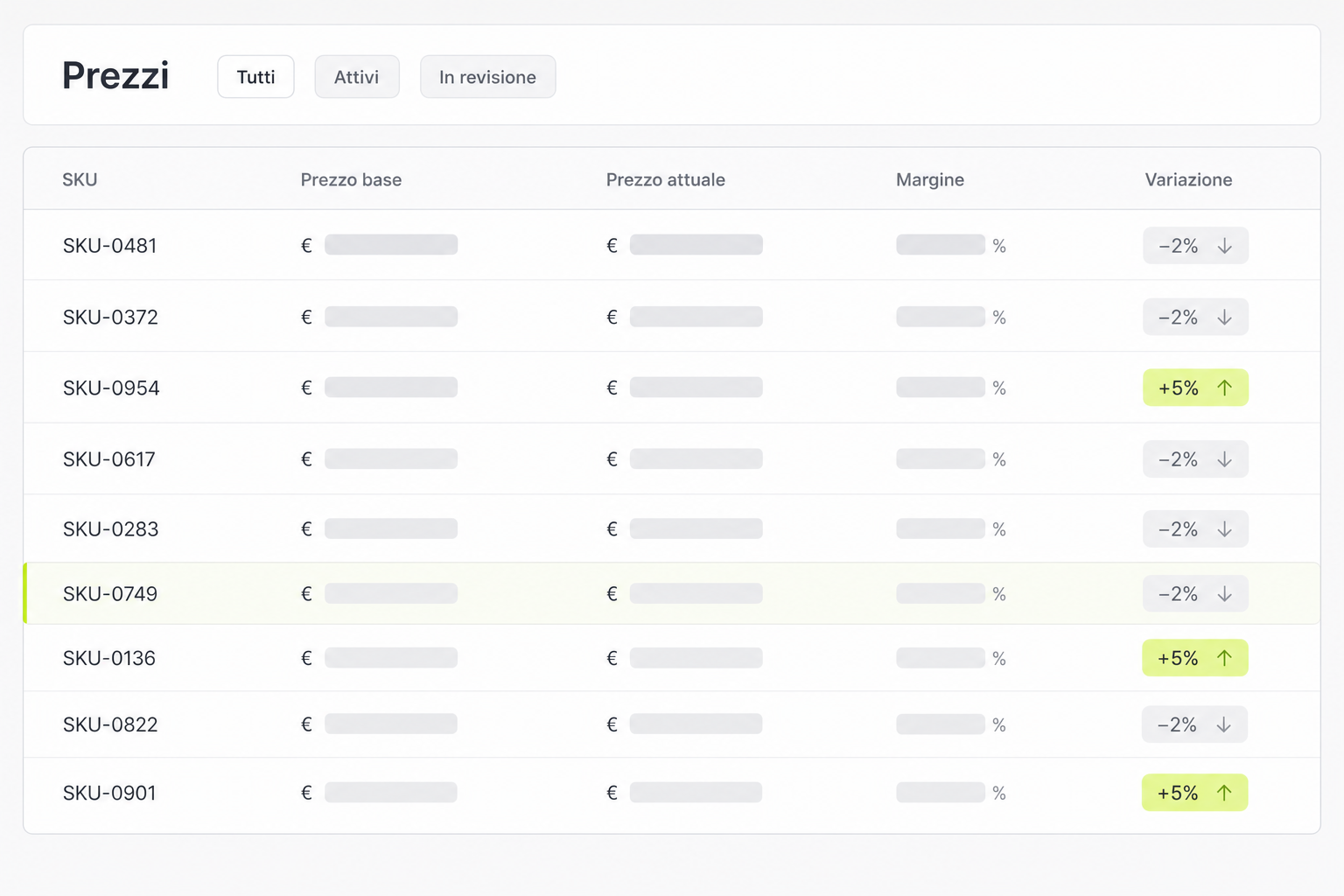Click the Variazione column header
Screen dimensions: 1344x896
point(1188,179)
